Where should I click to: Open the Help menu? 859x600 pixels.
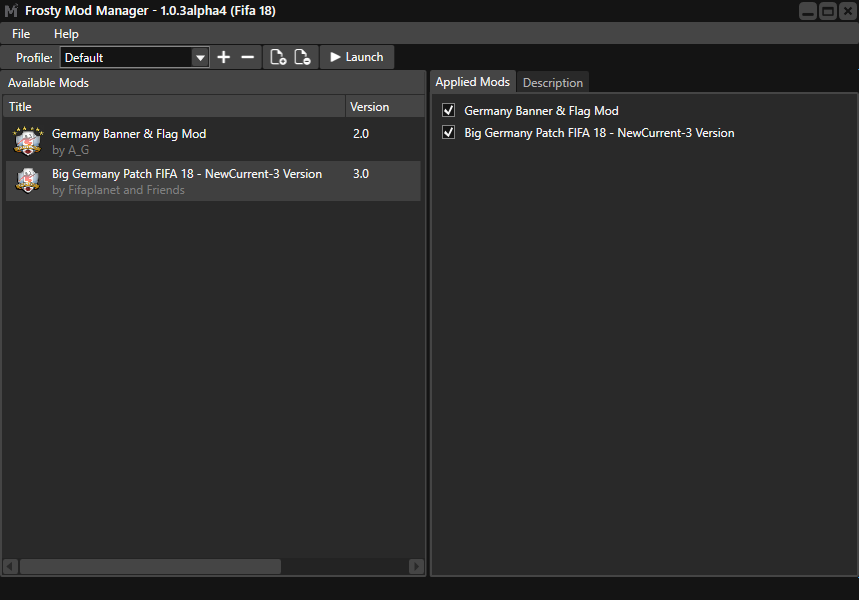66,34
